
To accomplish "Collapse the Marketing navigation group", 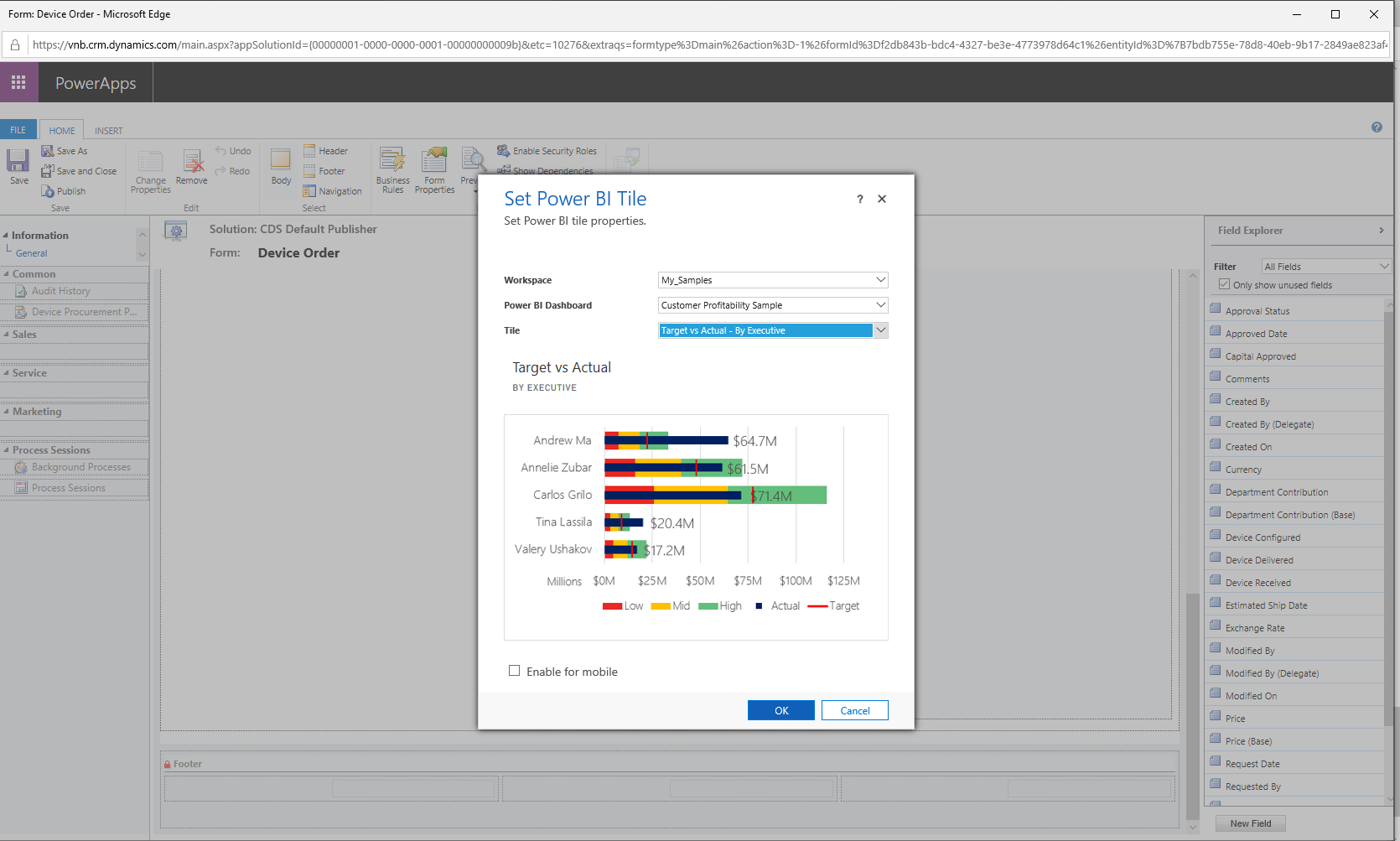I will (6, 412).
